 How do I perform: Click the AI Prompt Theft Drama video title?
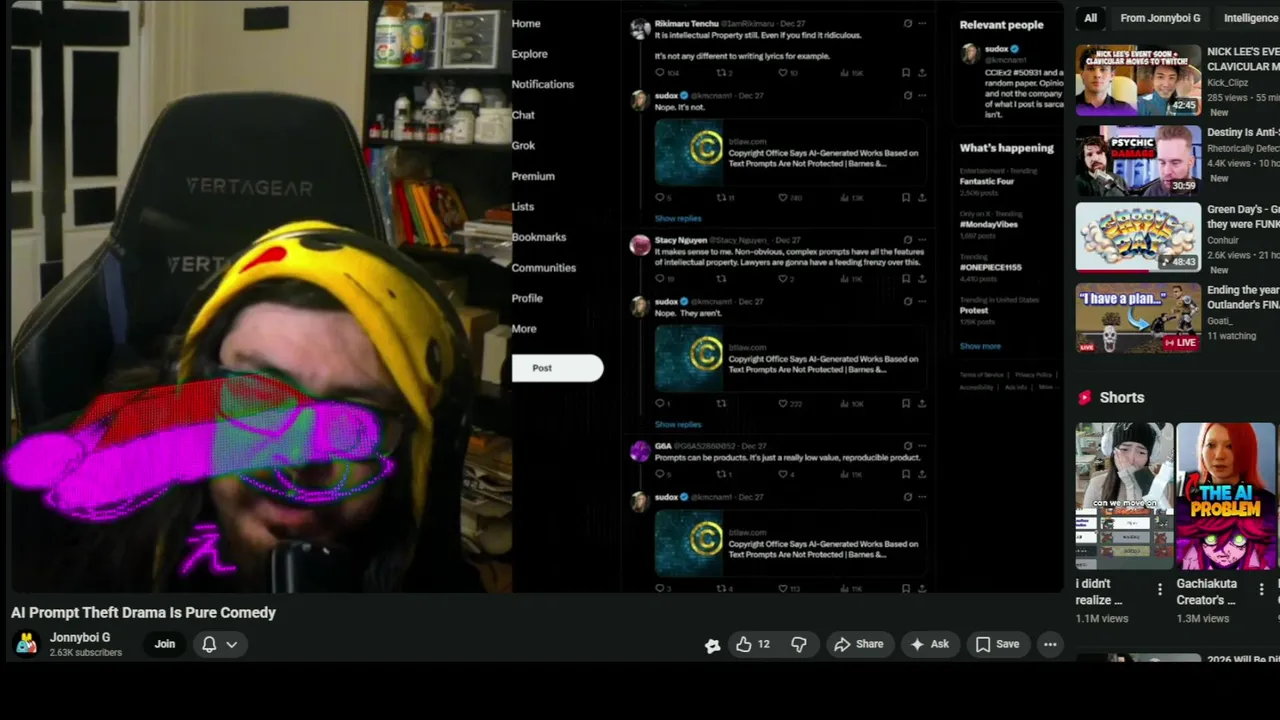[143, 613]
